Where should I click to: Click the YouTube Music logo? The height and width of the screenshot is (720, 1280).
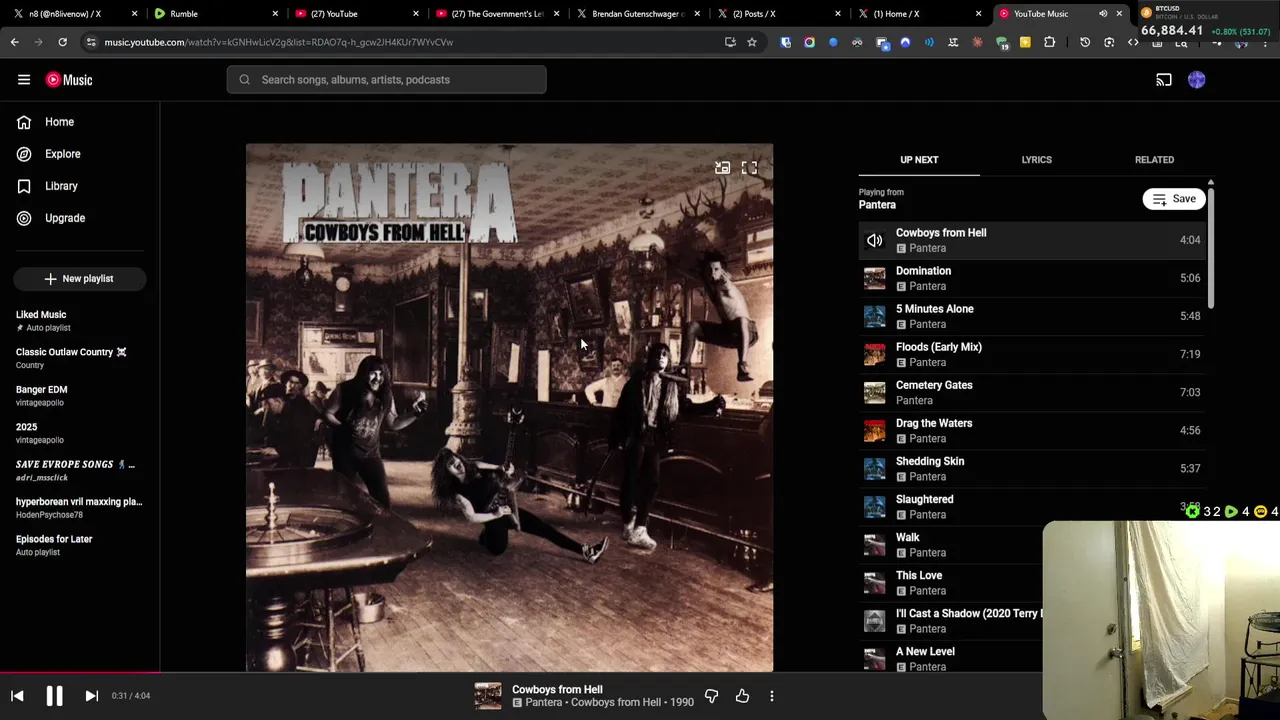pos(69,80)
